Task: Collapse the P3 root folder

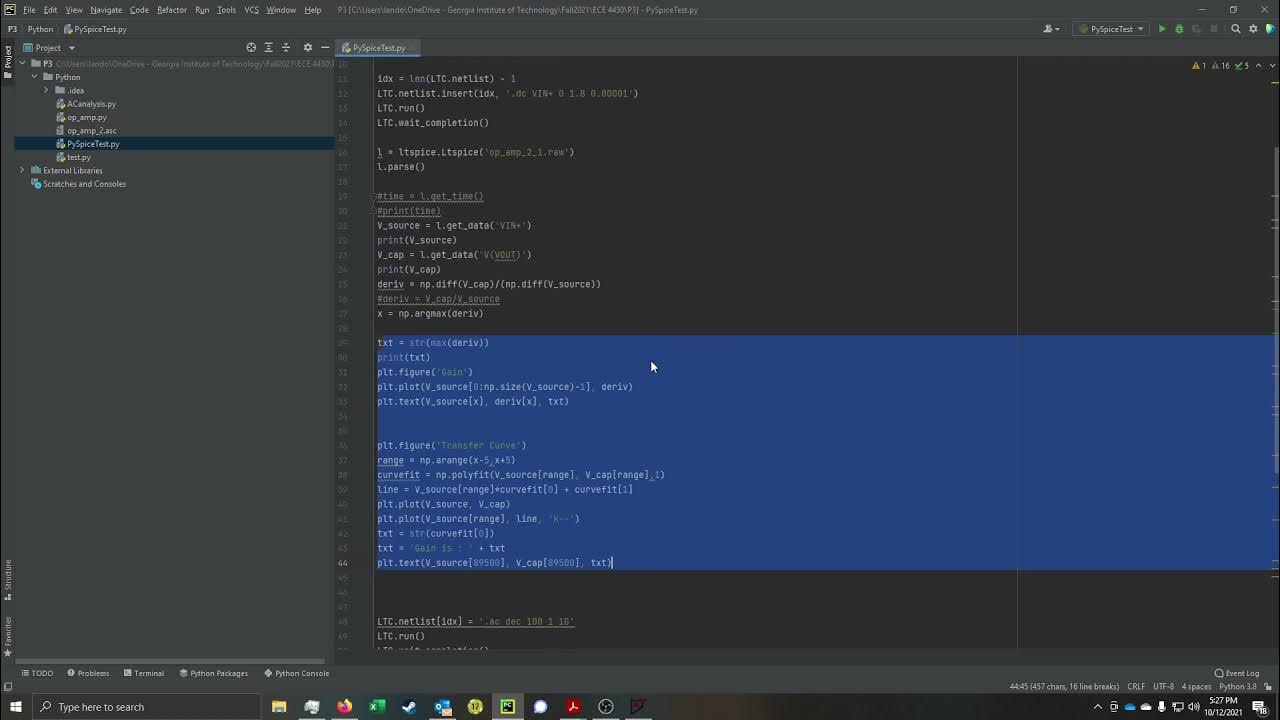Action: [23, 64]
